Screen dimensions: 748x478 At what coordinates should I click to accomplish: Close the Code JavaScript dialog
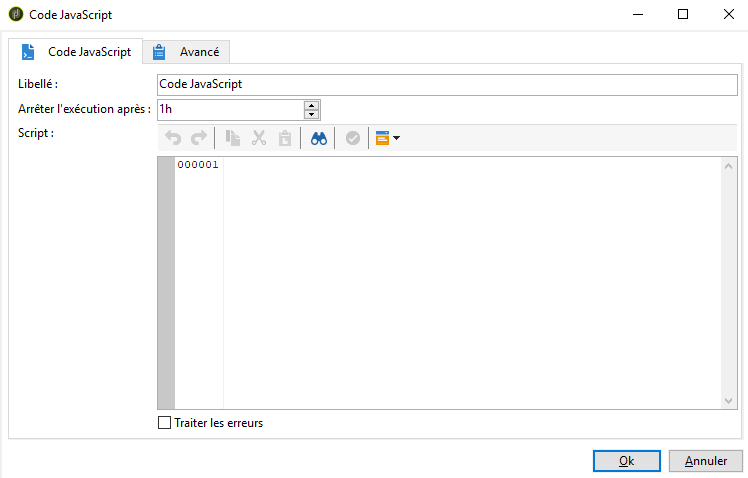(728, 14)
